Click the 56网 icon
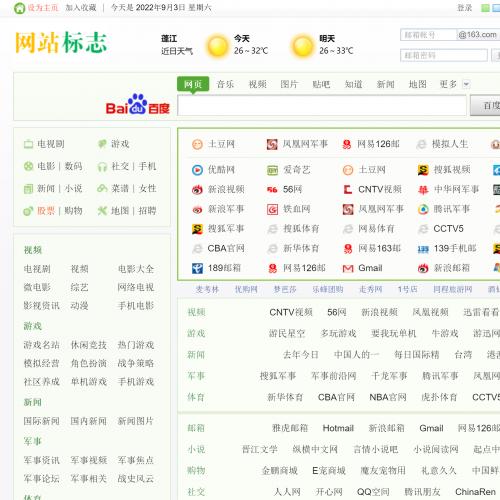500x500 pixels. [x=272, y=190]
